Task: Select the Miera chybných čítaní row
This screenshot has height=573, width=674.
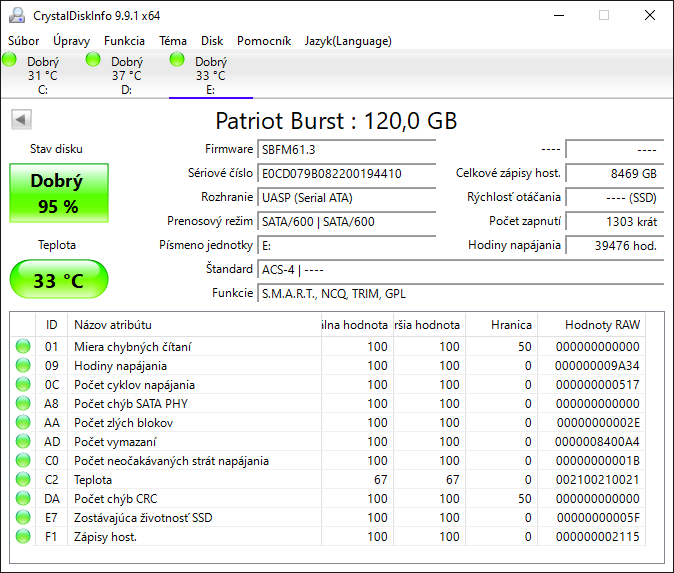Action: click(x=328, y=346)
